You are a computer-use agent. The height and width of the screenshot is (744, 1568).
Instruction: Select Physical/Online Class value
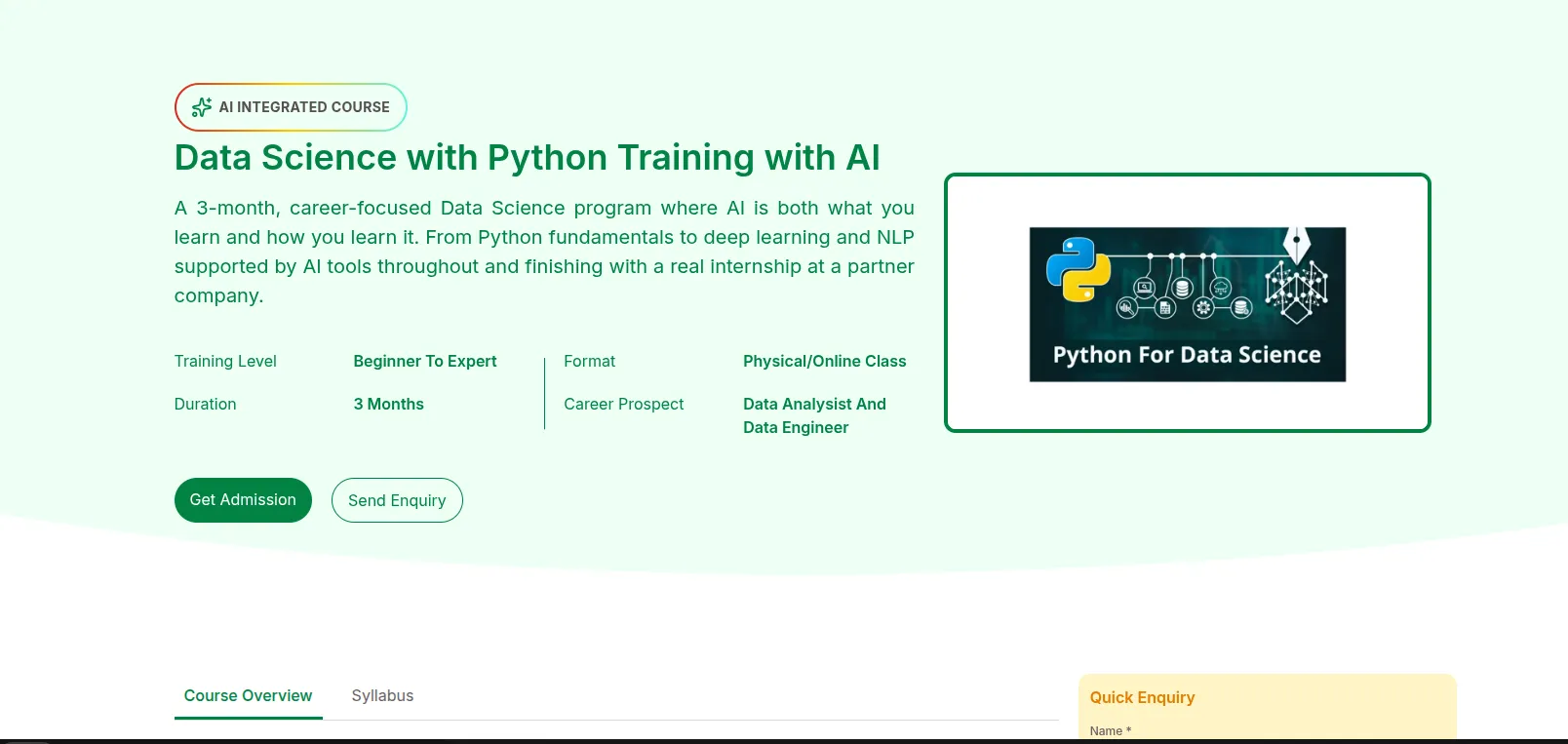[x=825, y=361]
